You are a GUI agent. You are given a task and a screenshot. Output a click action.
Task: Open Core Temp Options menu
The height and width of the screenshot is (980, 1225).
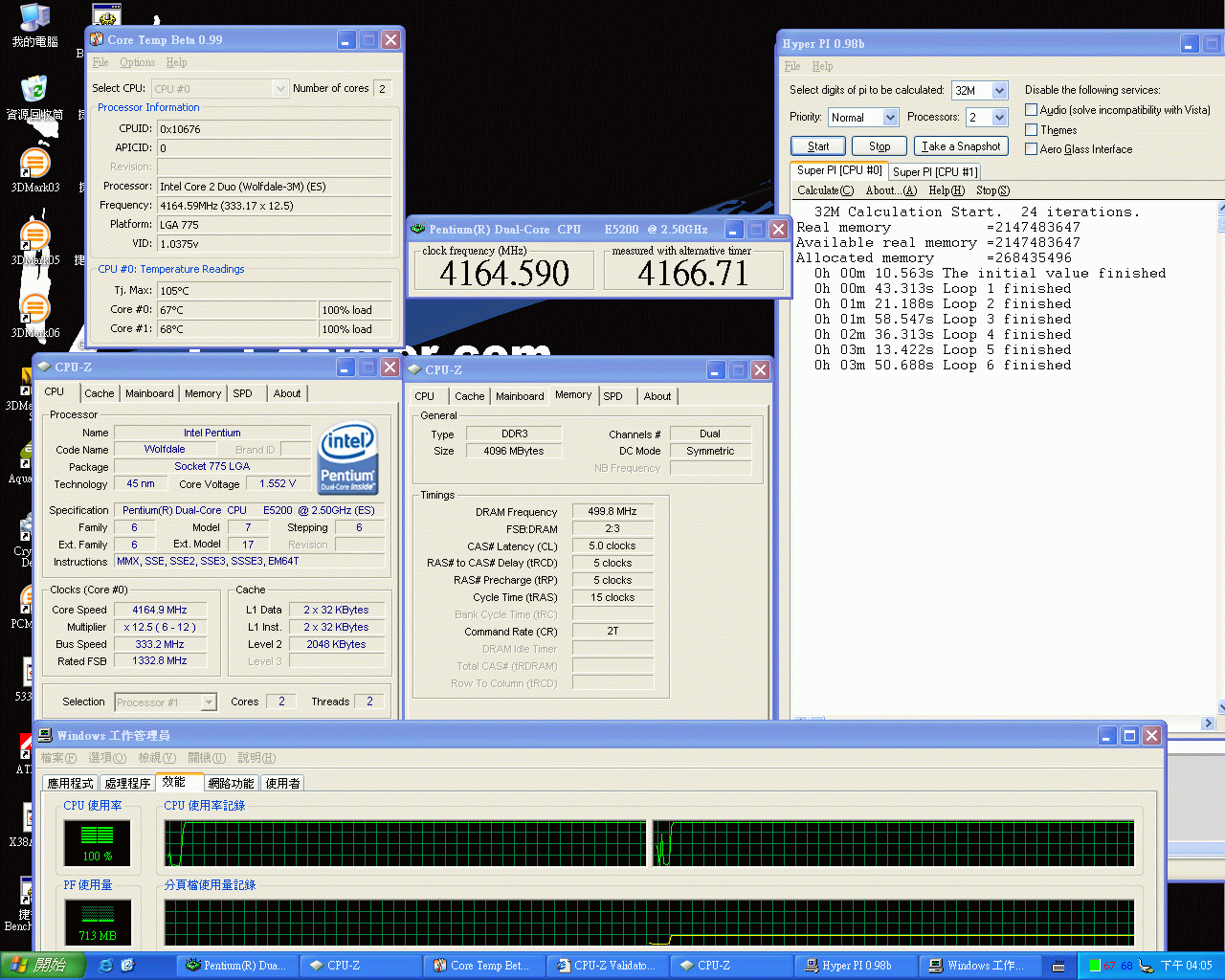138,62
